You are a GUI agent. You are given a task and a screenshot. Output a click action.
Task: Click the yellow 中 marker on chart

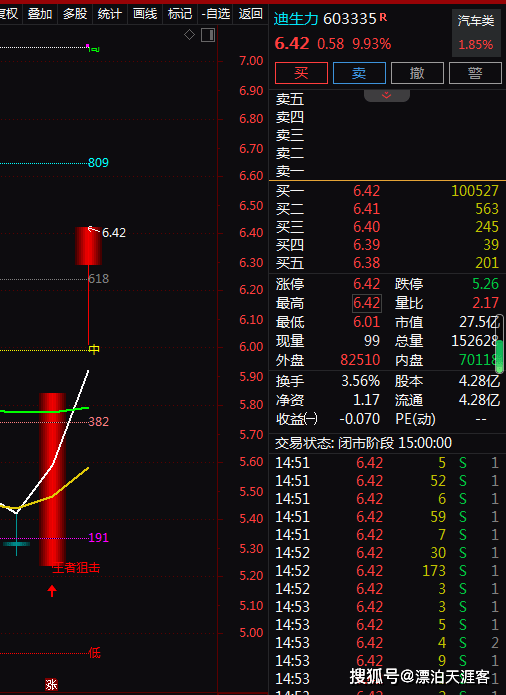pyautogui.click(x=94, y=349)
